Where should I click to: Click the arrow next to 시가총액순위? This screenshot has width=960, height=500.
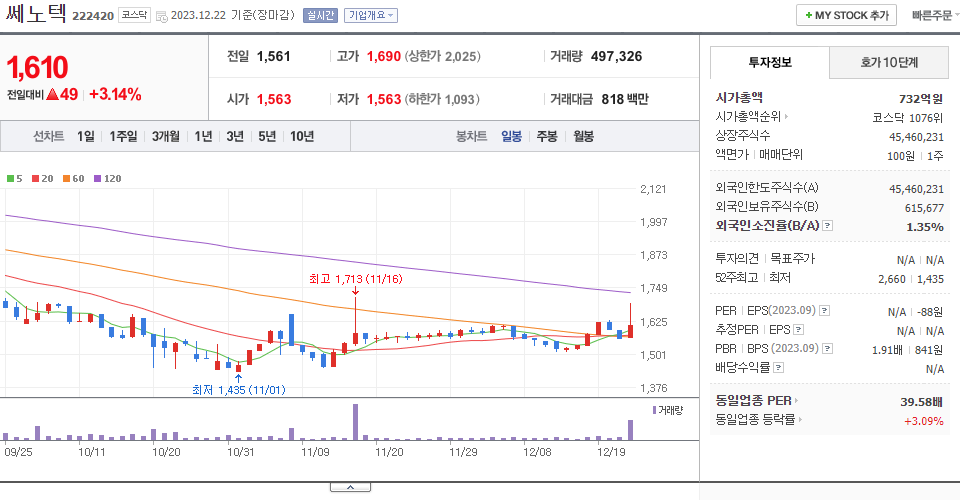[786, 116]
